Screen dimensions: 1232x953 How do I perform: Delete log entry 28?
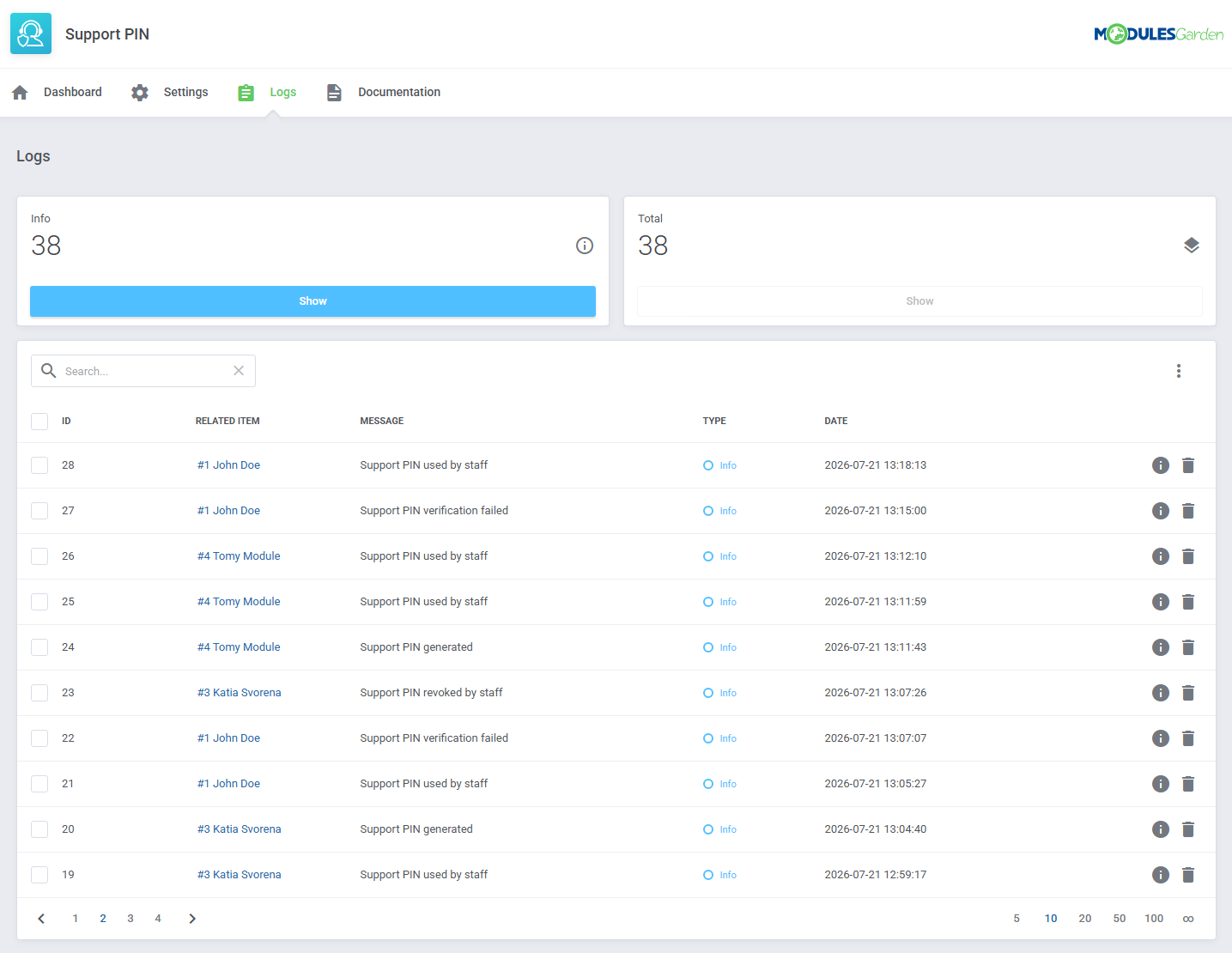click(x=1188, y=465)
